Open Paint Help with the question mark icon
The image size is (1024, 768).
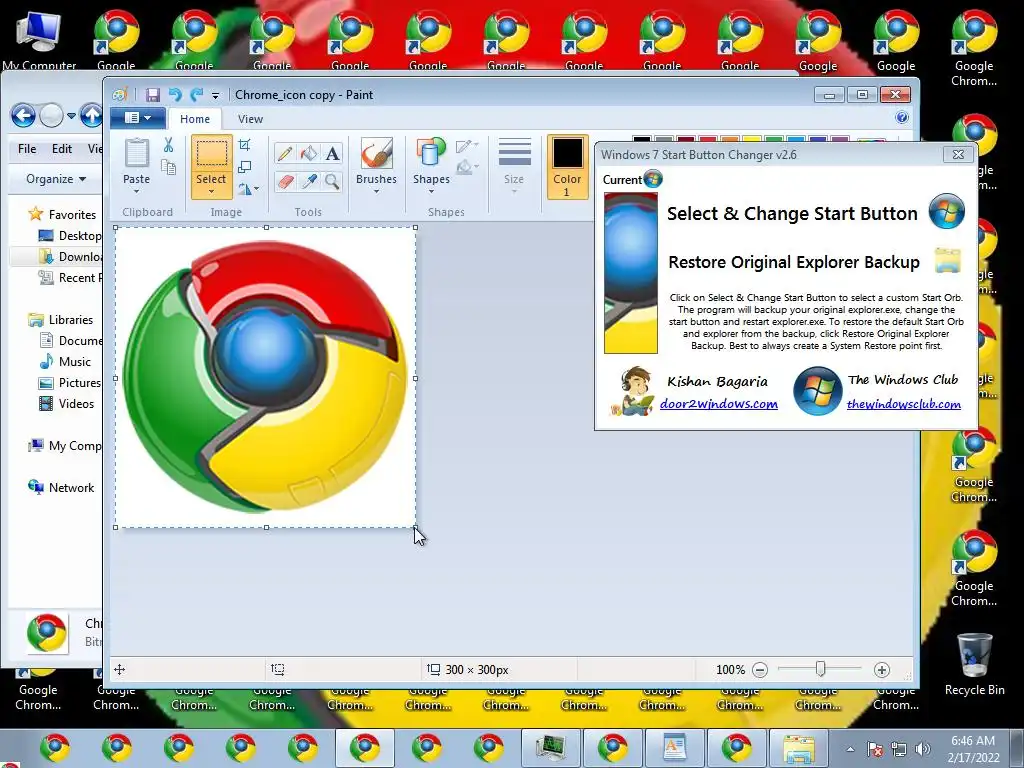[x=902, y=118]
